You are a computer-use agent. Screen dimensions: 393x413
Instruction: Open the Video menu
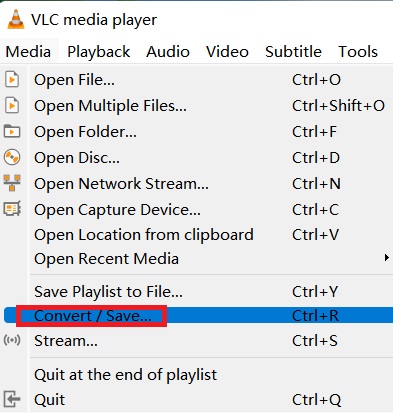coord(227,52)
